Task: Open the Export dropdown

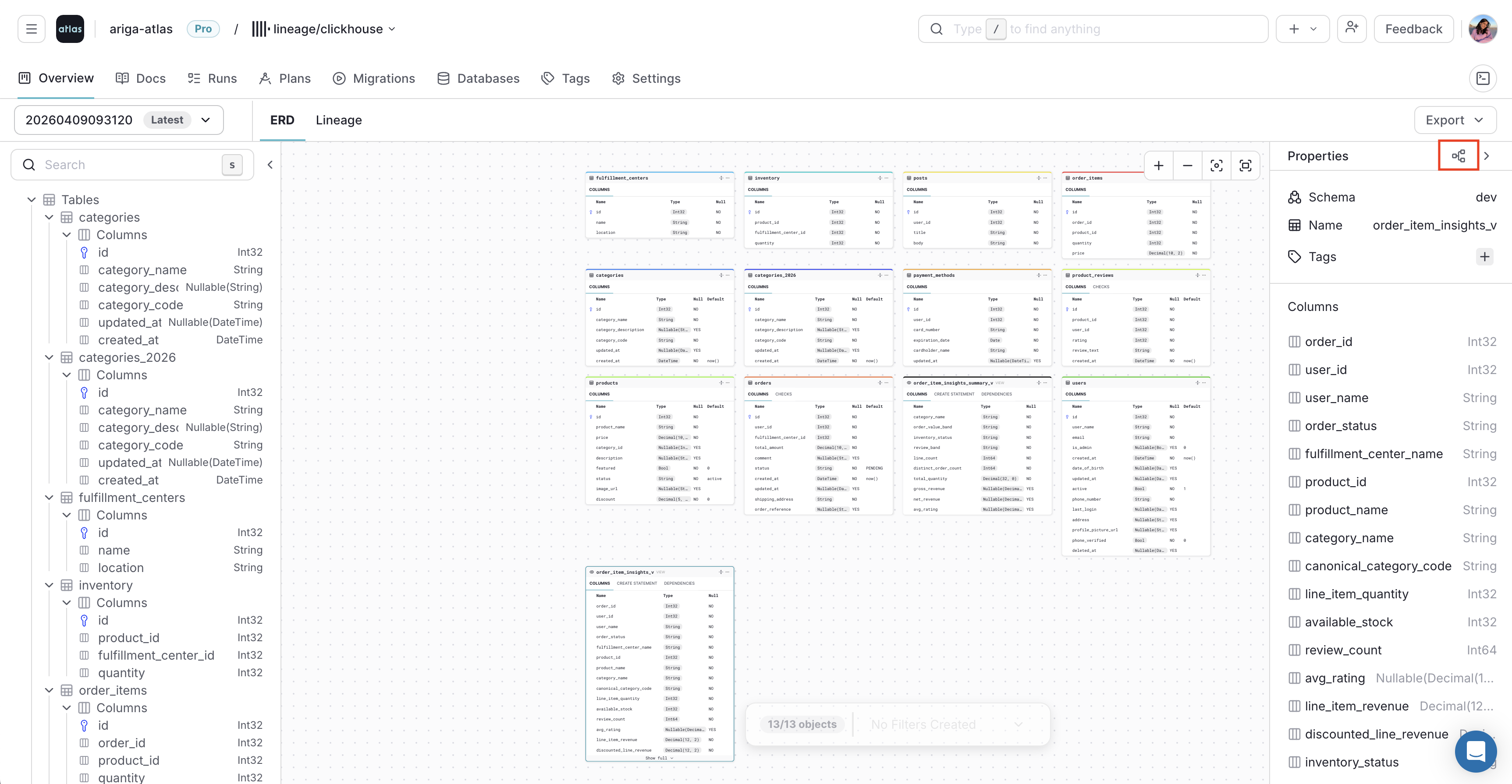Action: click(1455, 120)
